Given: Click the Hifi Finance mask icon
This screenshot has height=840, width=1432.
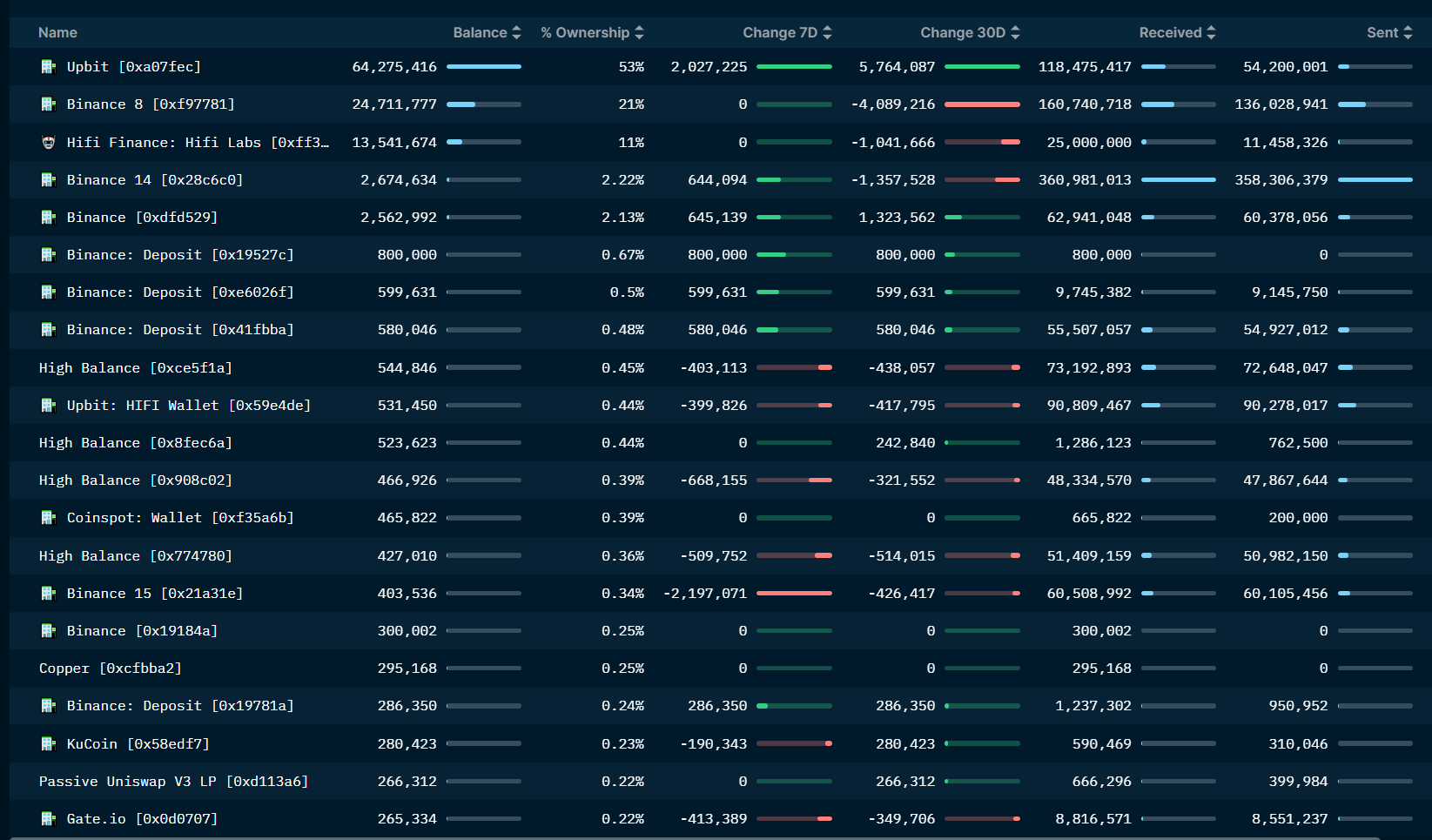Looking at the screenshot, I should tap(49, 143).
